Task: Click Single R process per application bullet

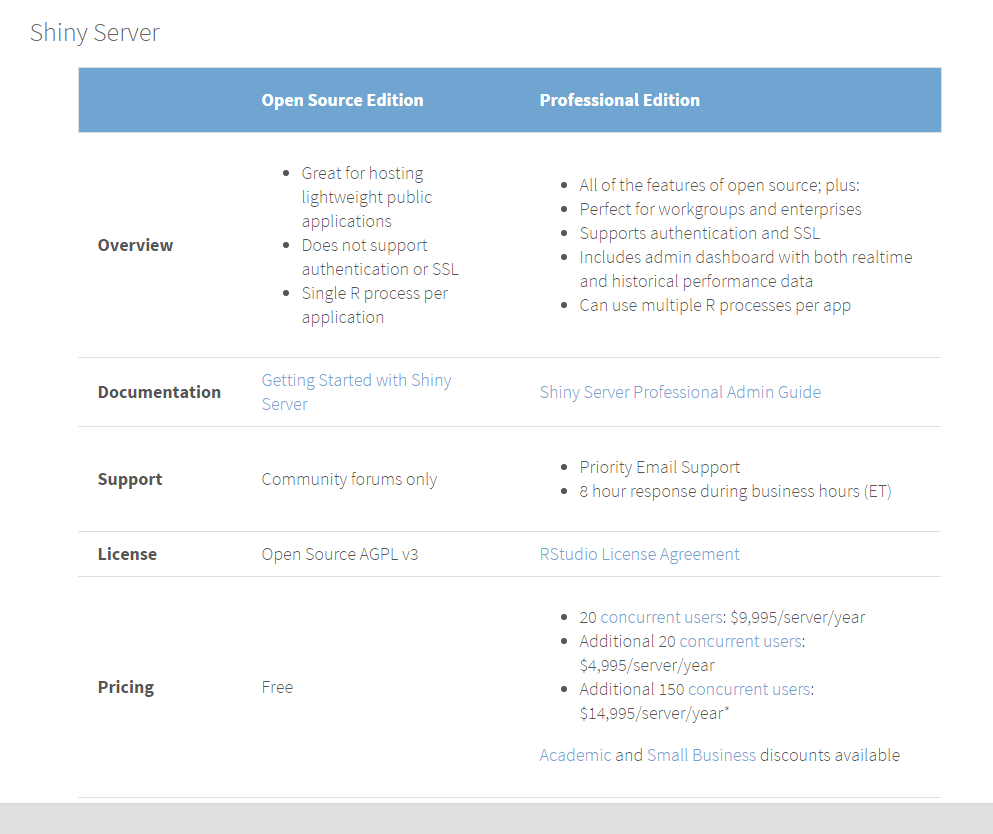Action: coord(374,305)
